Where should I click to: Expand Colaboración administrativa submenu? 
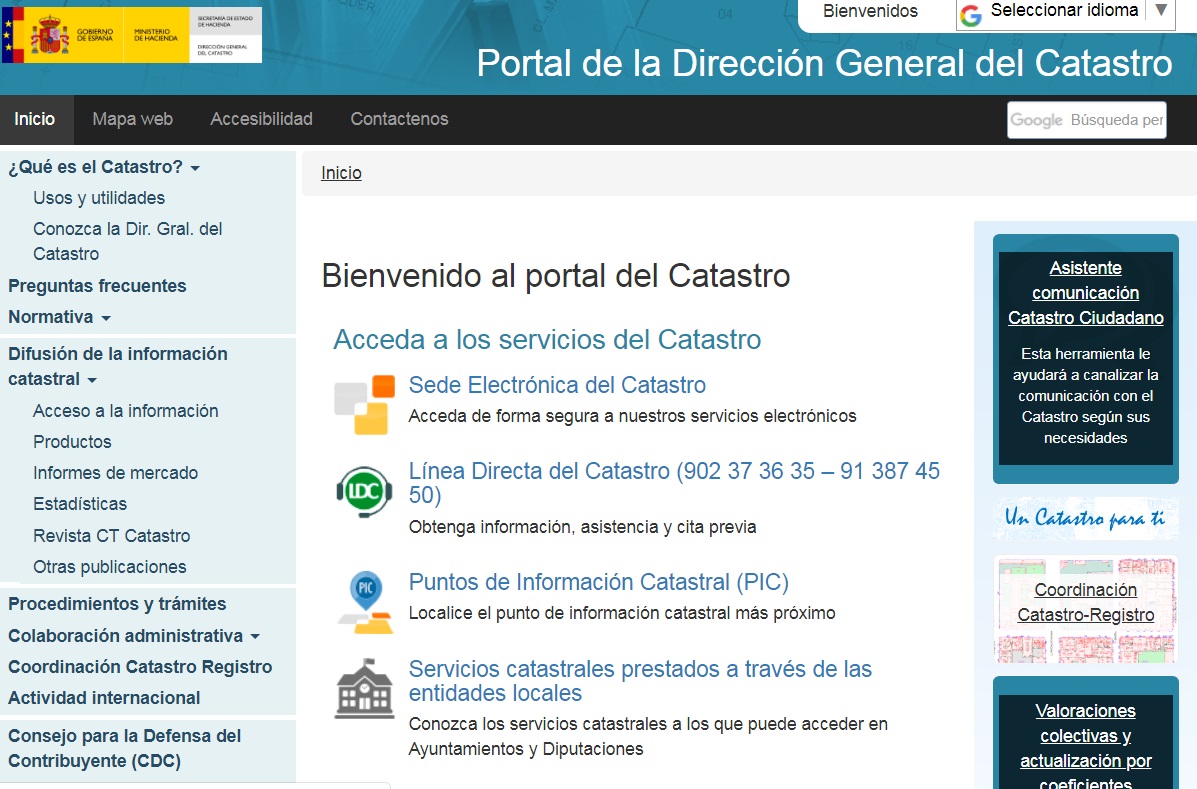tap(134, 636)
